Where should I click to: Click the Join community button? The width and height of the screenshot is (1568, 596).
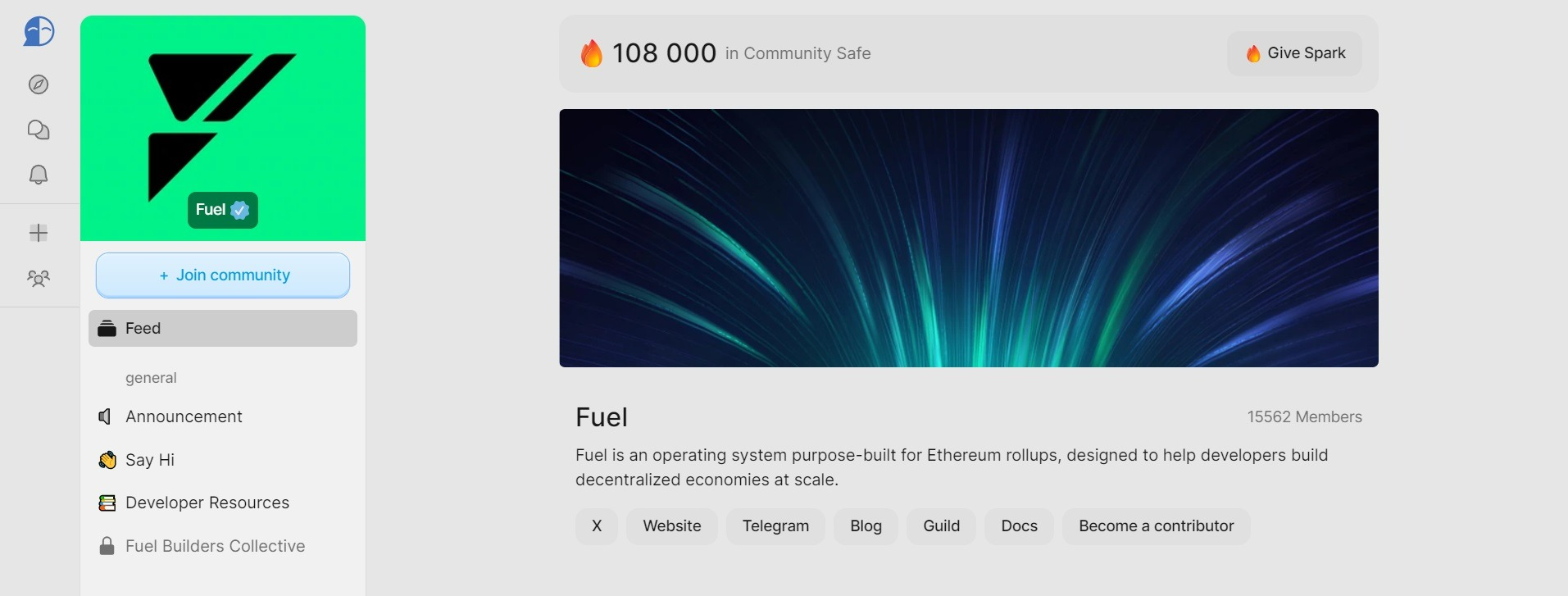coord(223,275)
